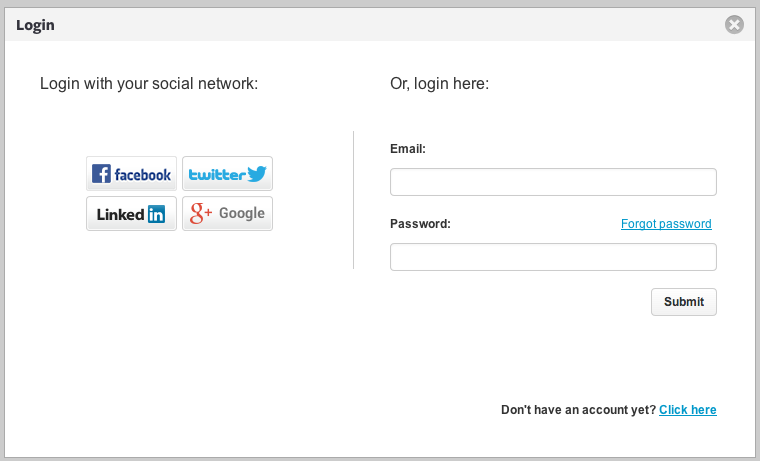This screenshot has width=760, height=461.
Task: Click the Facebook "f" logo icon
Action: pos(101,174)
